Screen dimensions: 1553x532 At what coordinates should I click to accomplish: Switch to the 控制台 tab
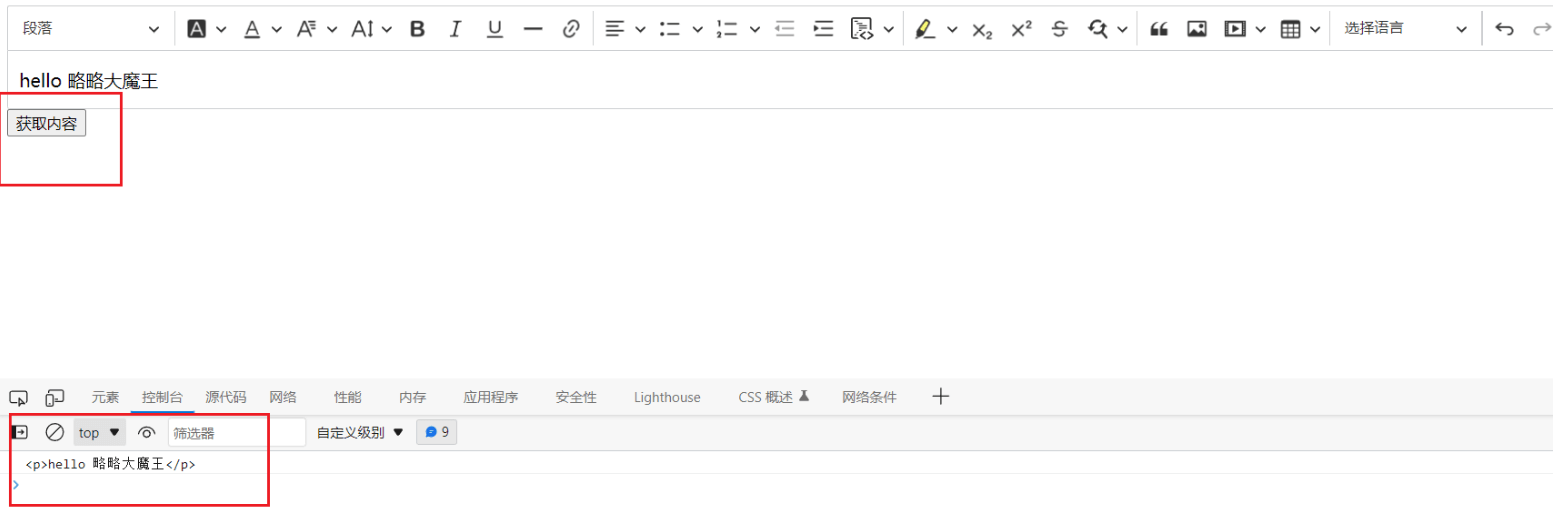162,397
